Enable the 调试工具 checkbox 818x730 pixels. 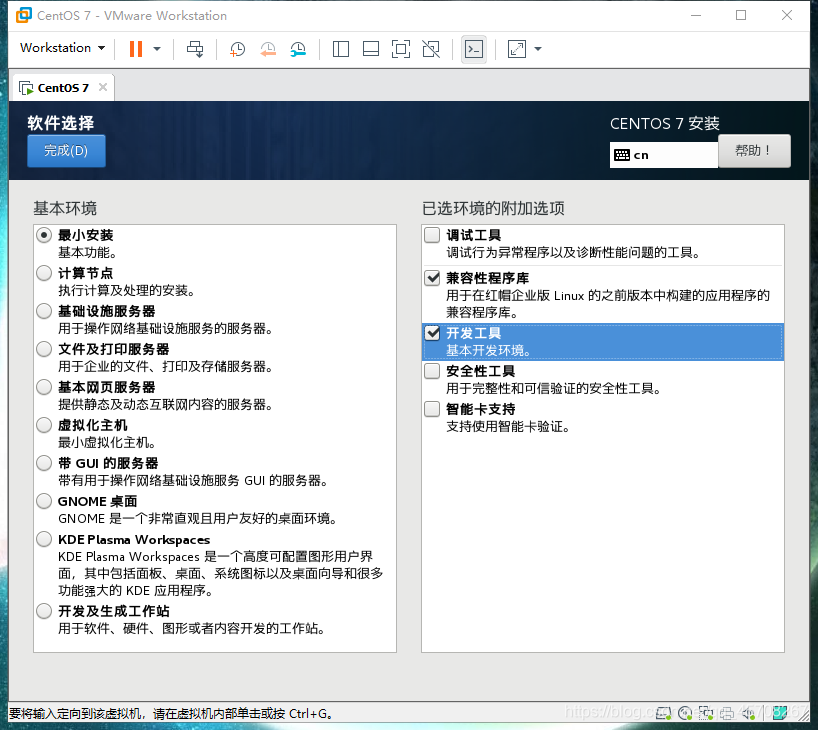pyautogui.click(x=431, y=234)
